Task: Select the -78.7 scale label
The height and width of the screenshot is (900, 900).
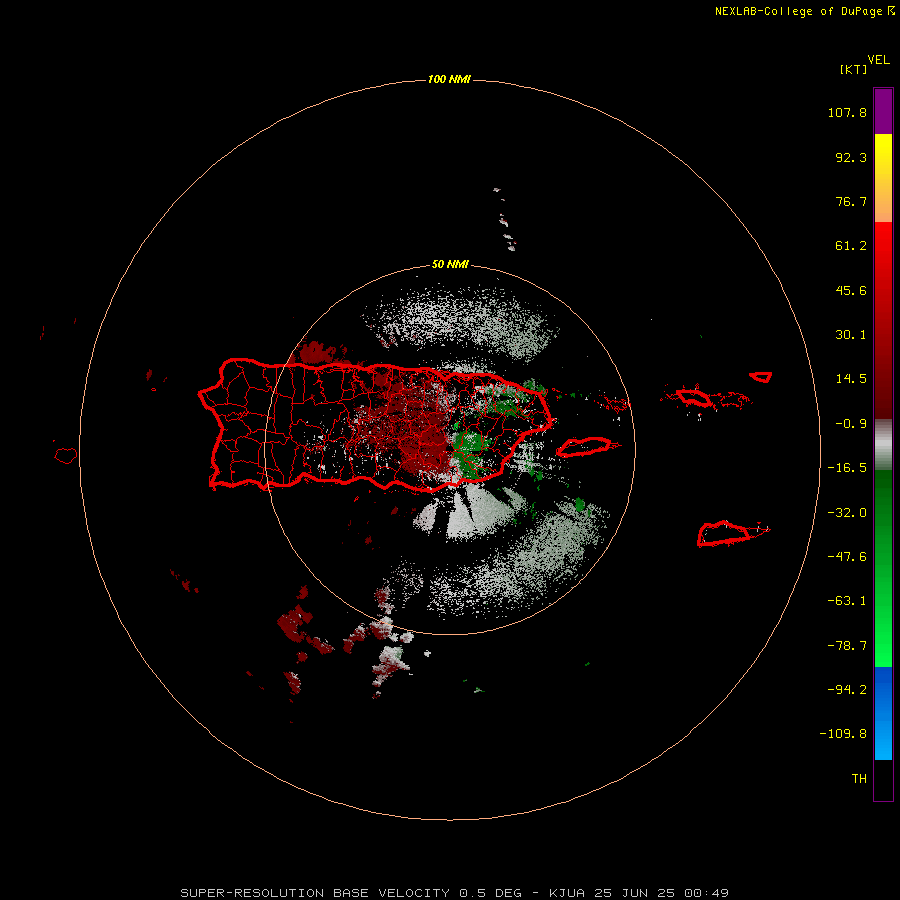Action: (x=847, y=646)
